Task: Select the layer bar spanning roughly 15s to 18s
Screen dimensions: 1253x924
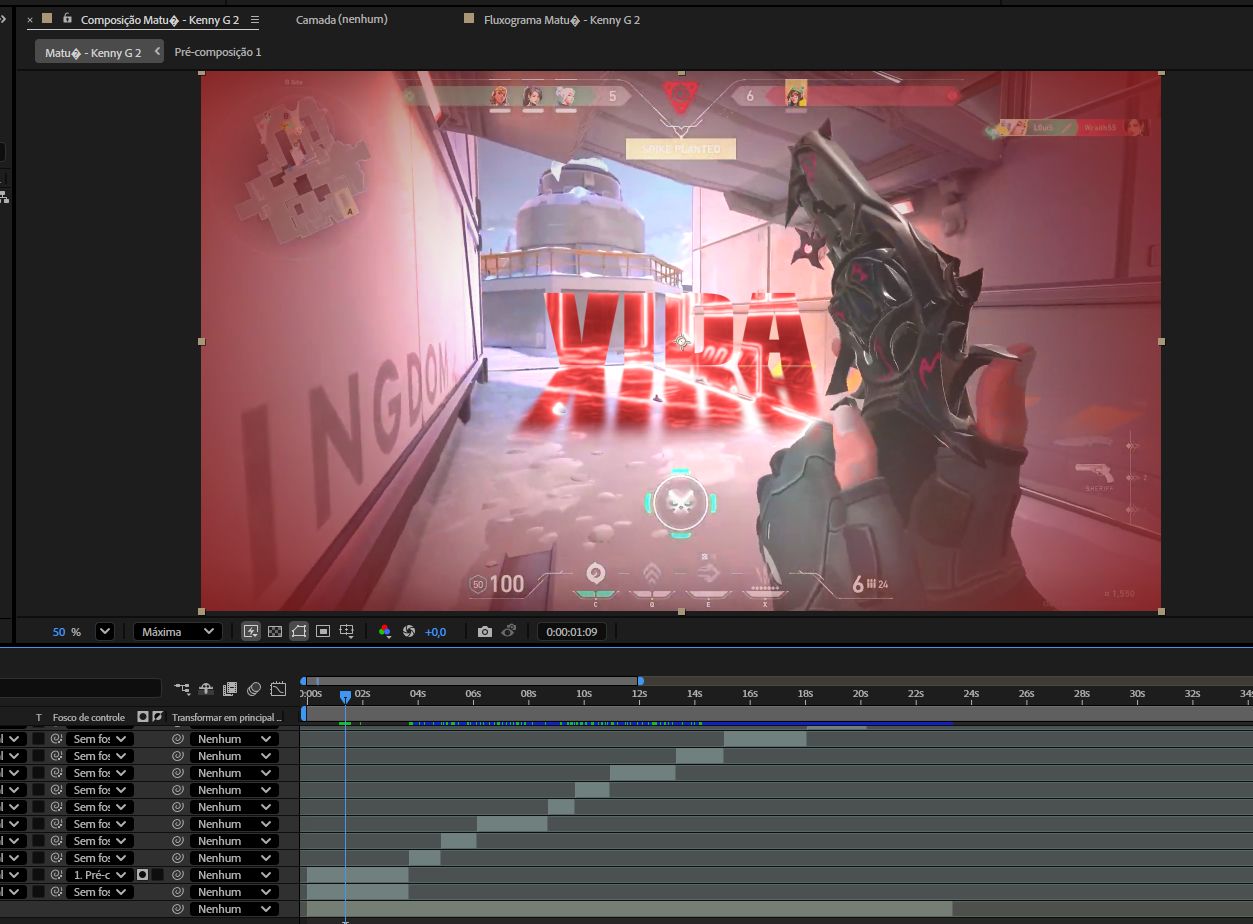Action: point(765,739)
